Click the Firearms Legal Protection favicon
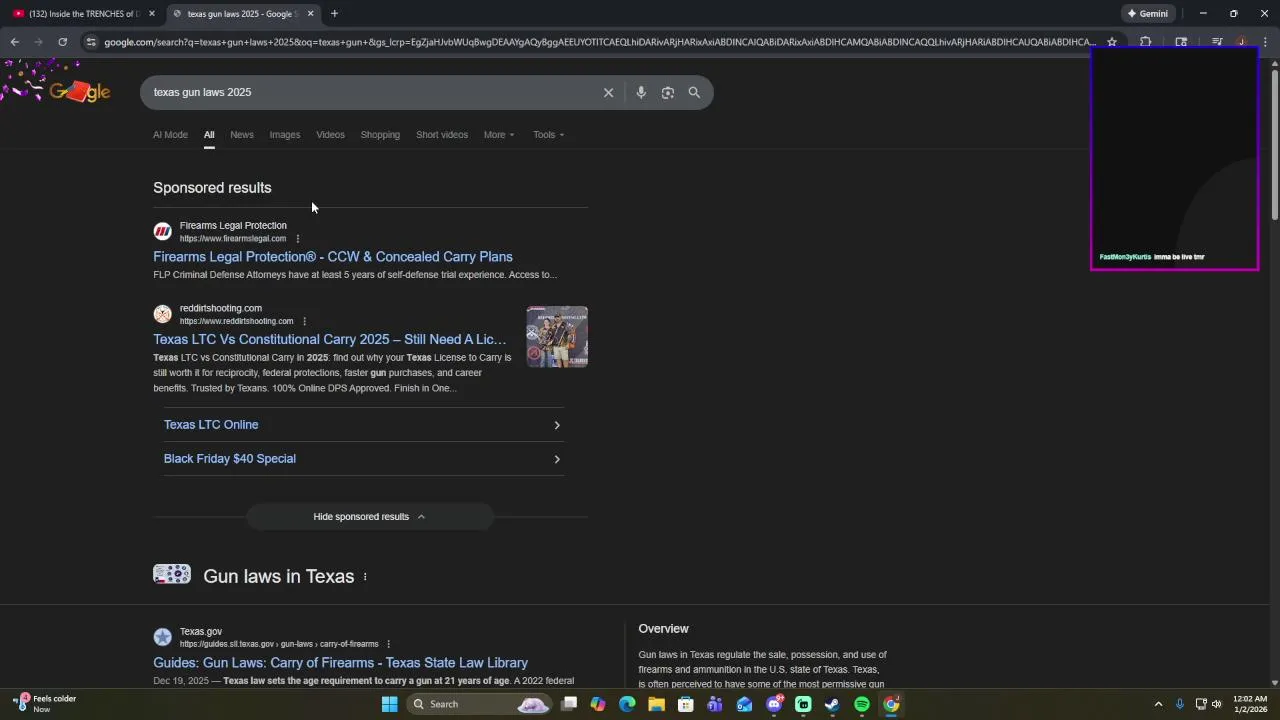The width and height of the screenshot is (1280, 720). 162,232
